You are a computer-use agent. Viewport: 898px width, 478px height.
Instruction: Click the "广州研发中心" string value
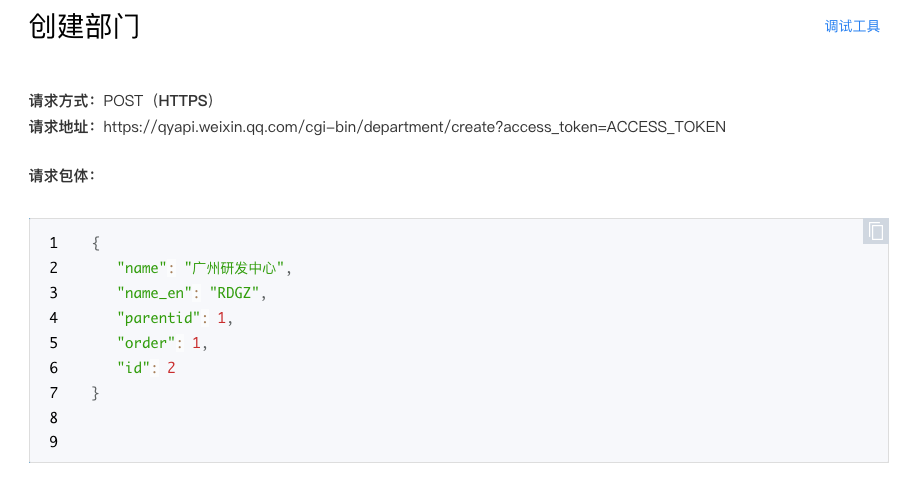click(234, 268)
